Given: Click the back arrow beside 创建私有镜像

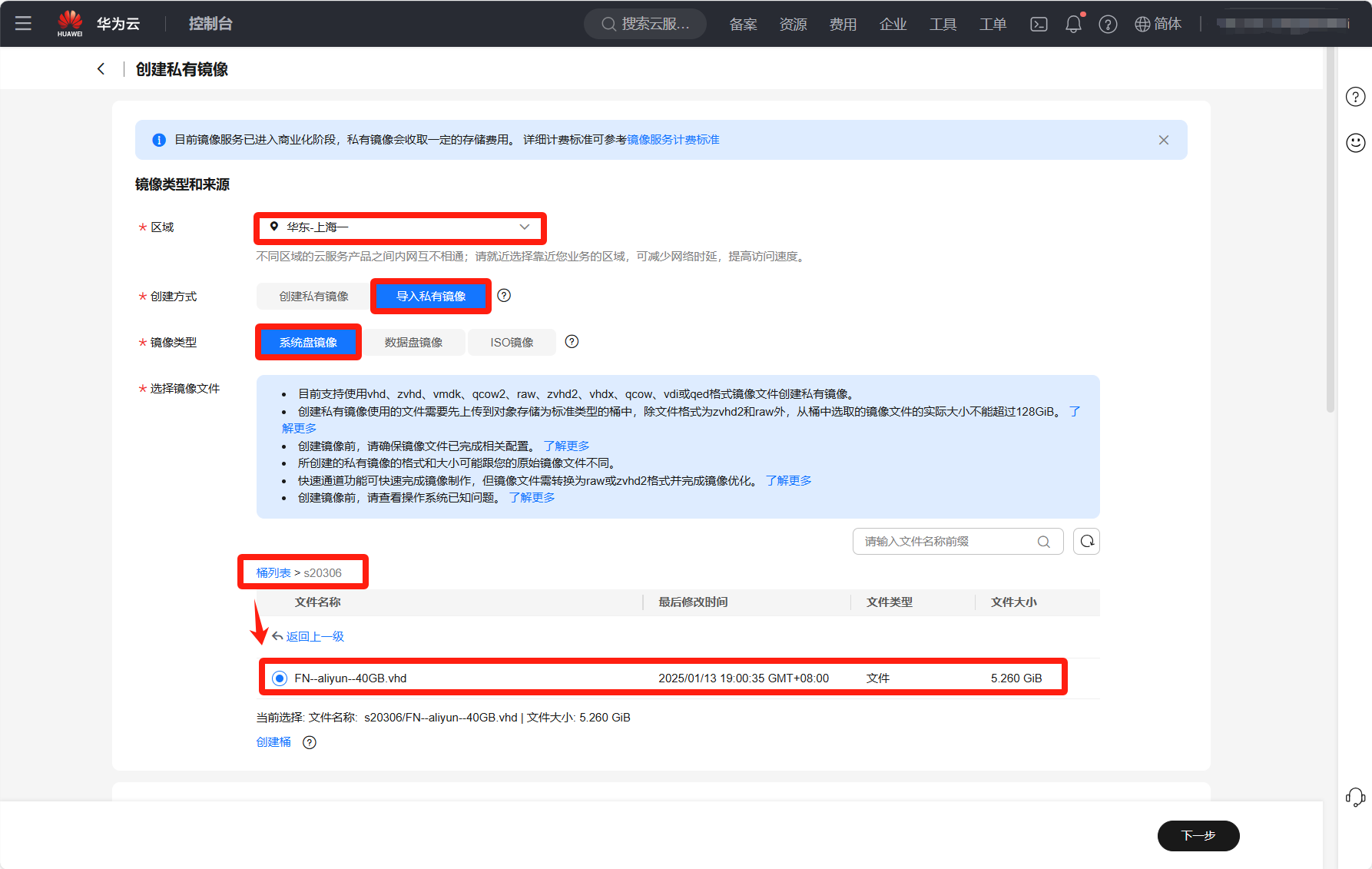Looking at the screenshot, I should pos(101,69).
